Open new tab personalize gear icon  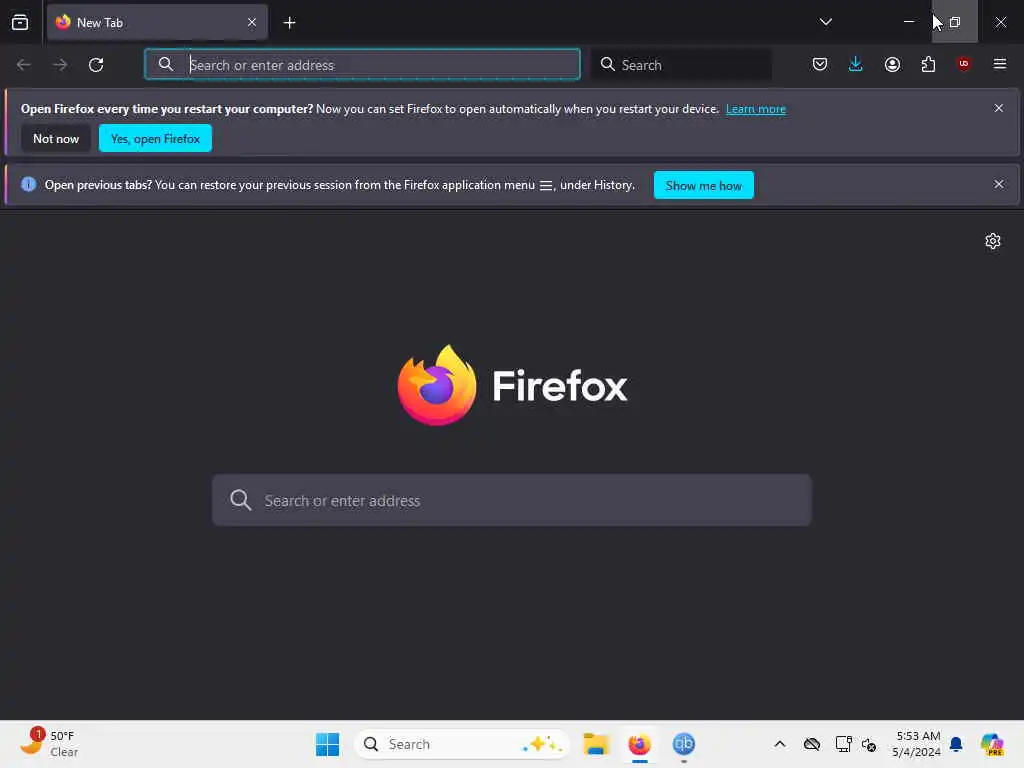pos(993,241)
